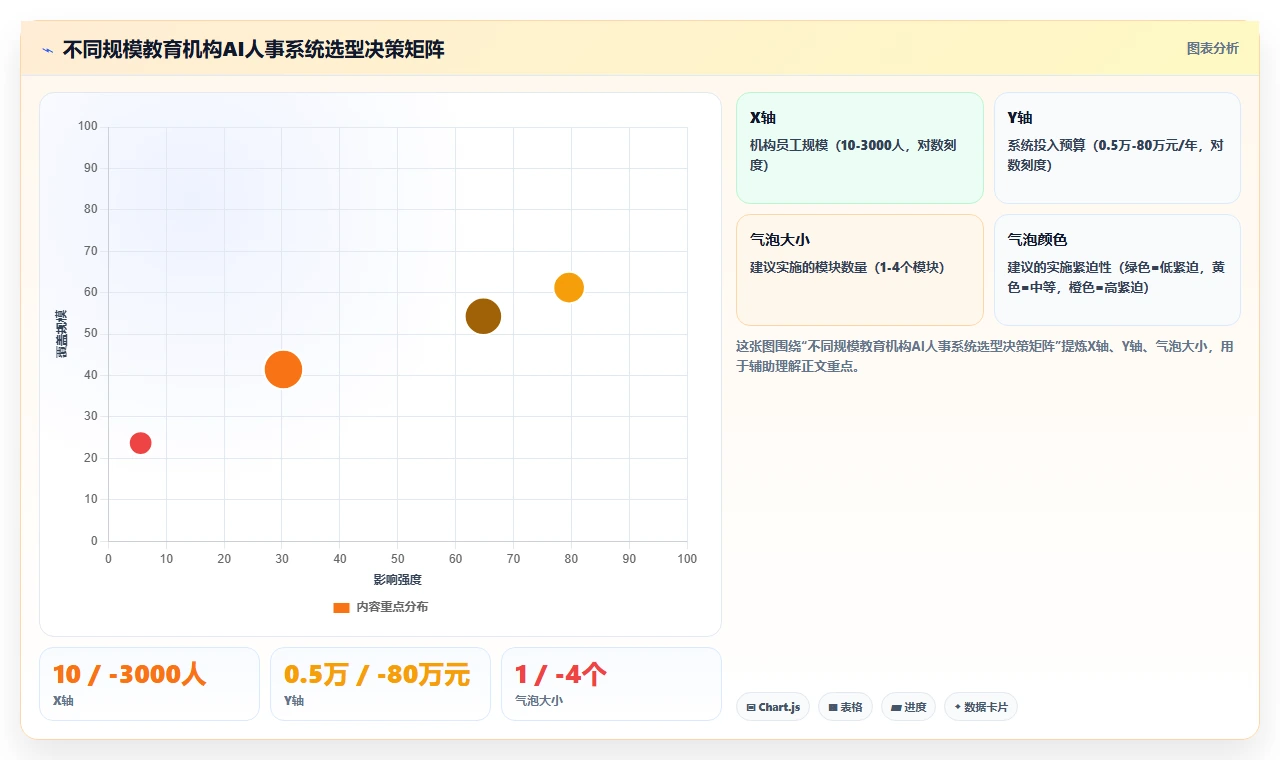Screen dimensions: 1280x760
Task: Click the chart title heading text
Action: [x=253, y=50]
